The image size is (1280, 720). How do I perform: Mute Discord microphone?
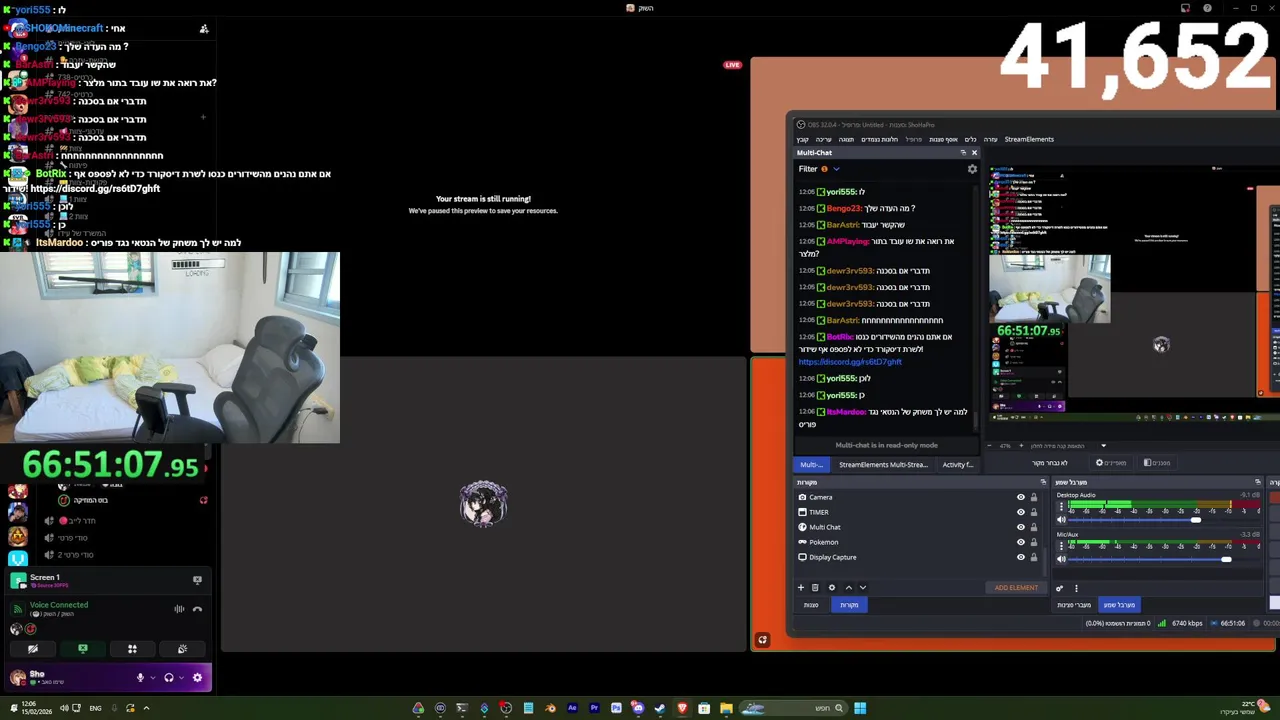[x=140, y=678]
